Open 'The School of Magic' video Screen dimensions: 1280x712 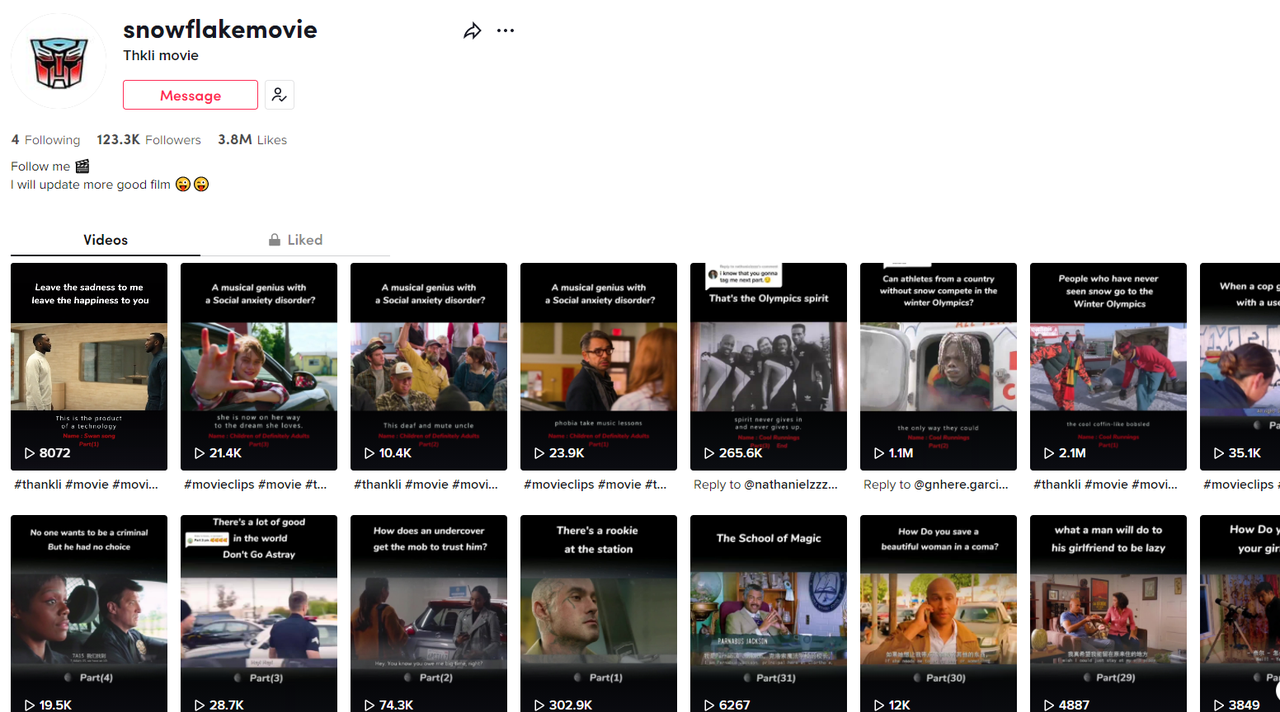point(769,613)
